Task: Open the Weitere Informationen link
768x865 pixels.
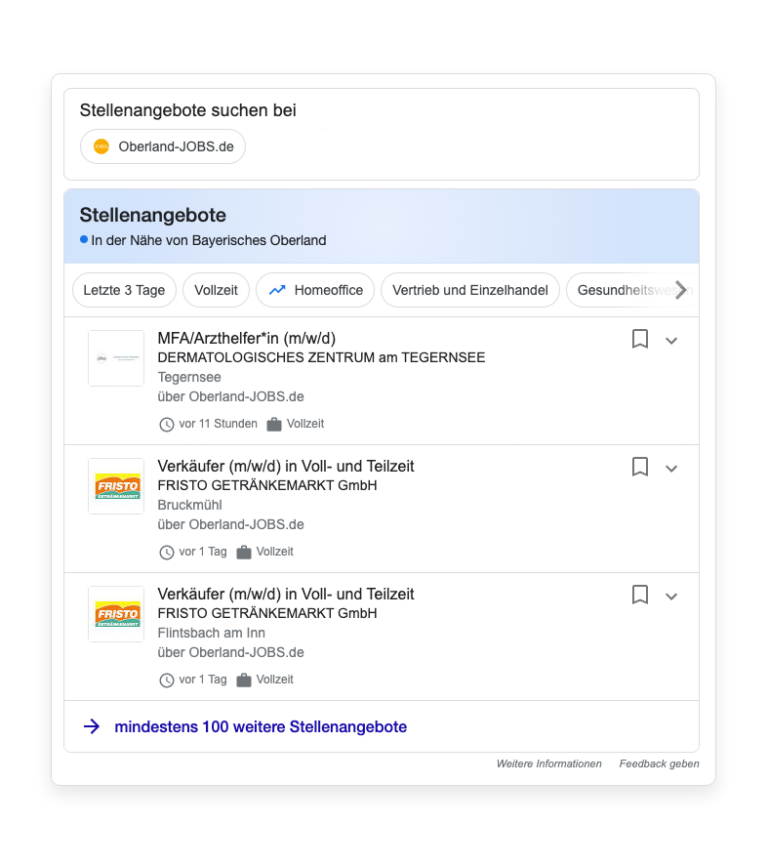Action: point(549,764)
